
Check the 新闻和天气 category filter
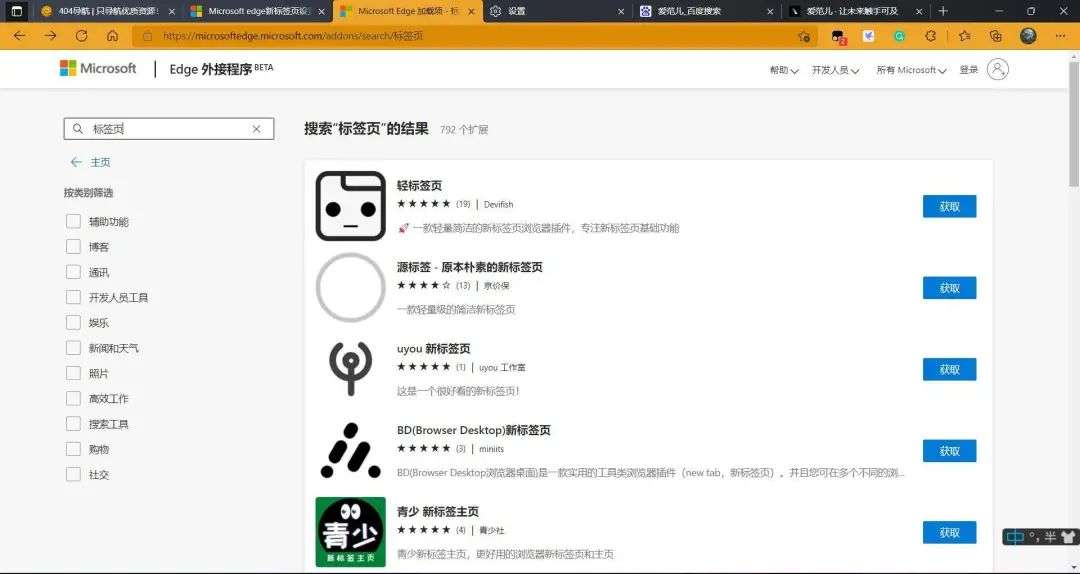[x=73, y=348]
